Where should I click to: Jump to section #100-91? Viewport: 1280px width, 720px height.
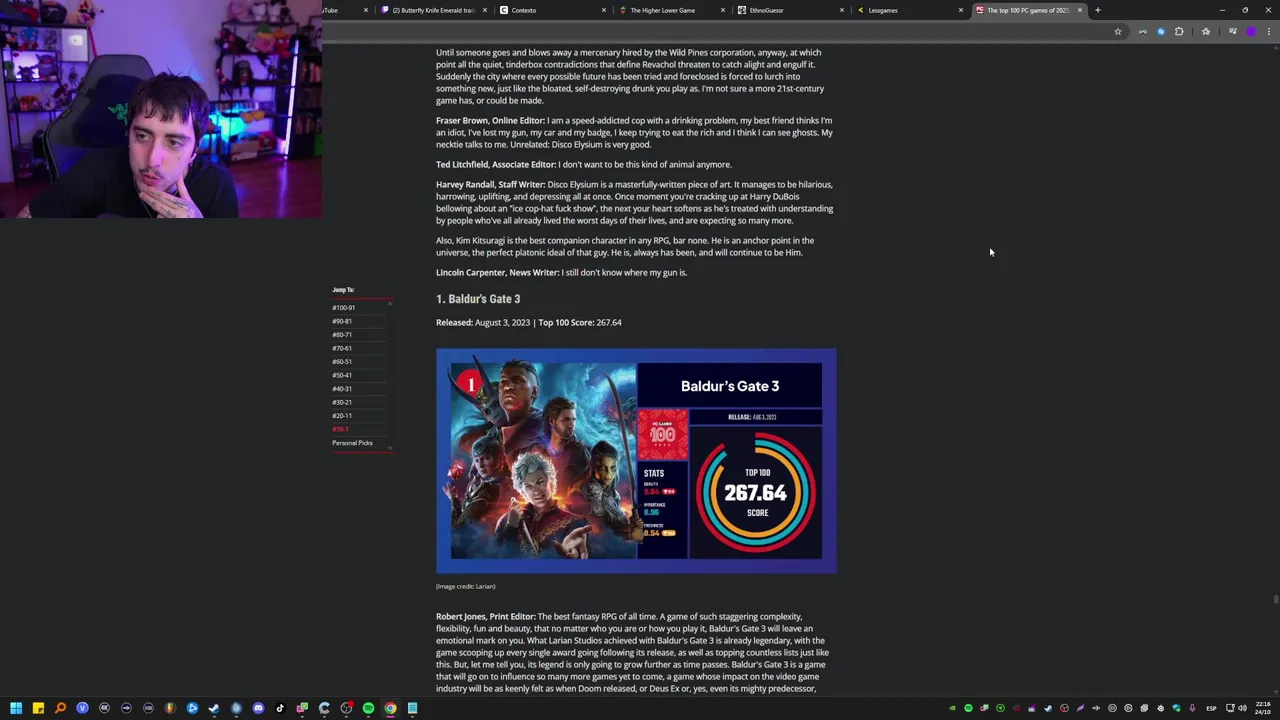(x=344, y=308)
